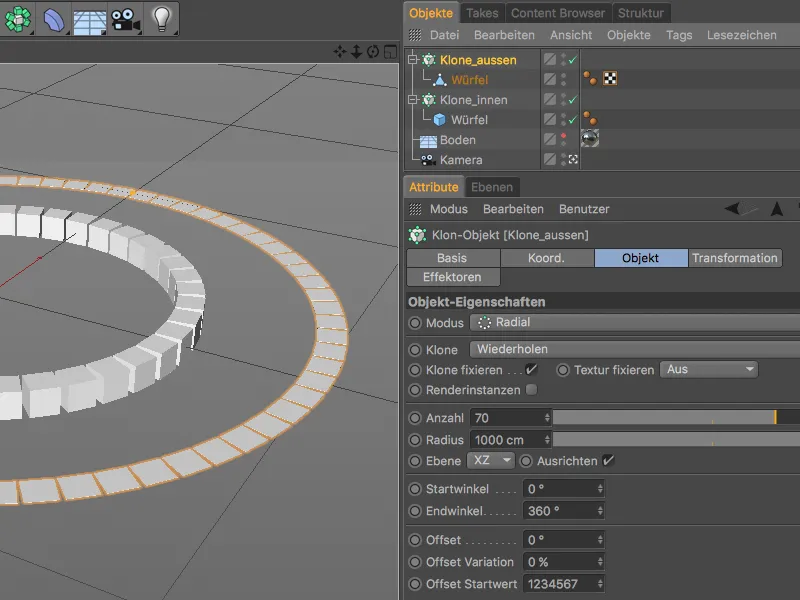Select the blue deformer bend icon

click(x=54, y=20)
